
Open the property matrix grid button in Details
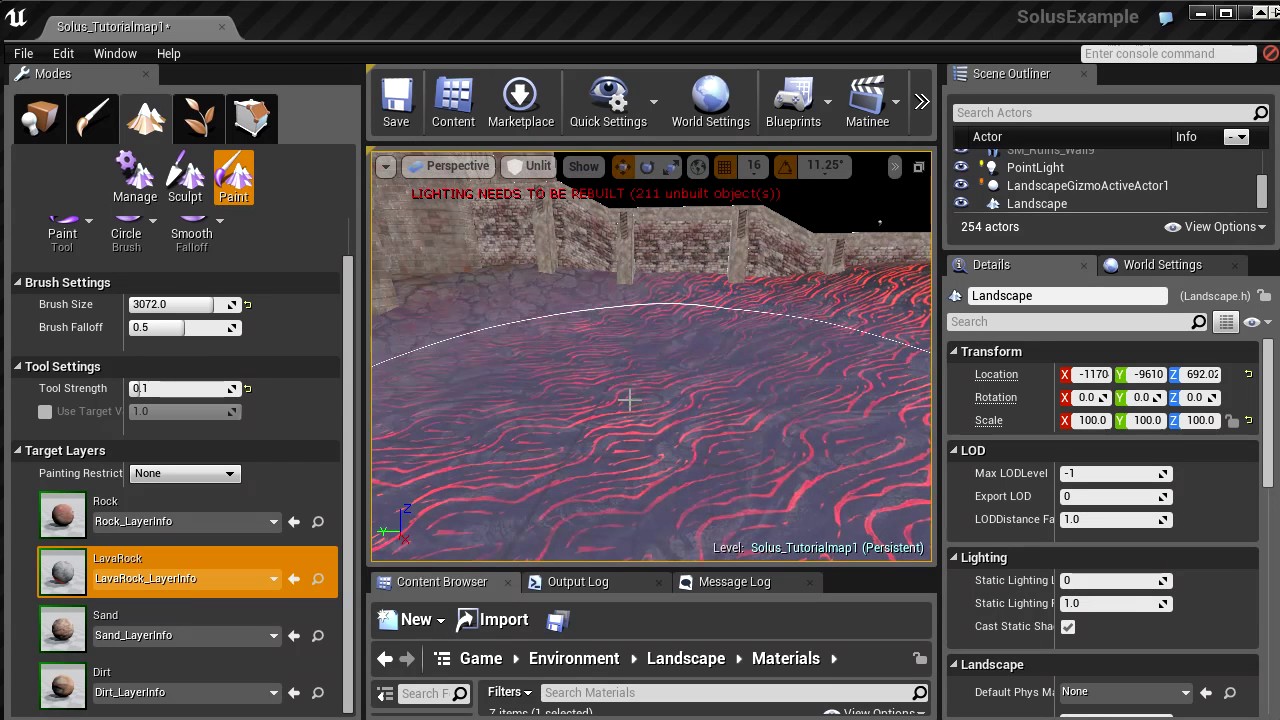pyautogui.click(x=1226, y=322)
